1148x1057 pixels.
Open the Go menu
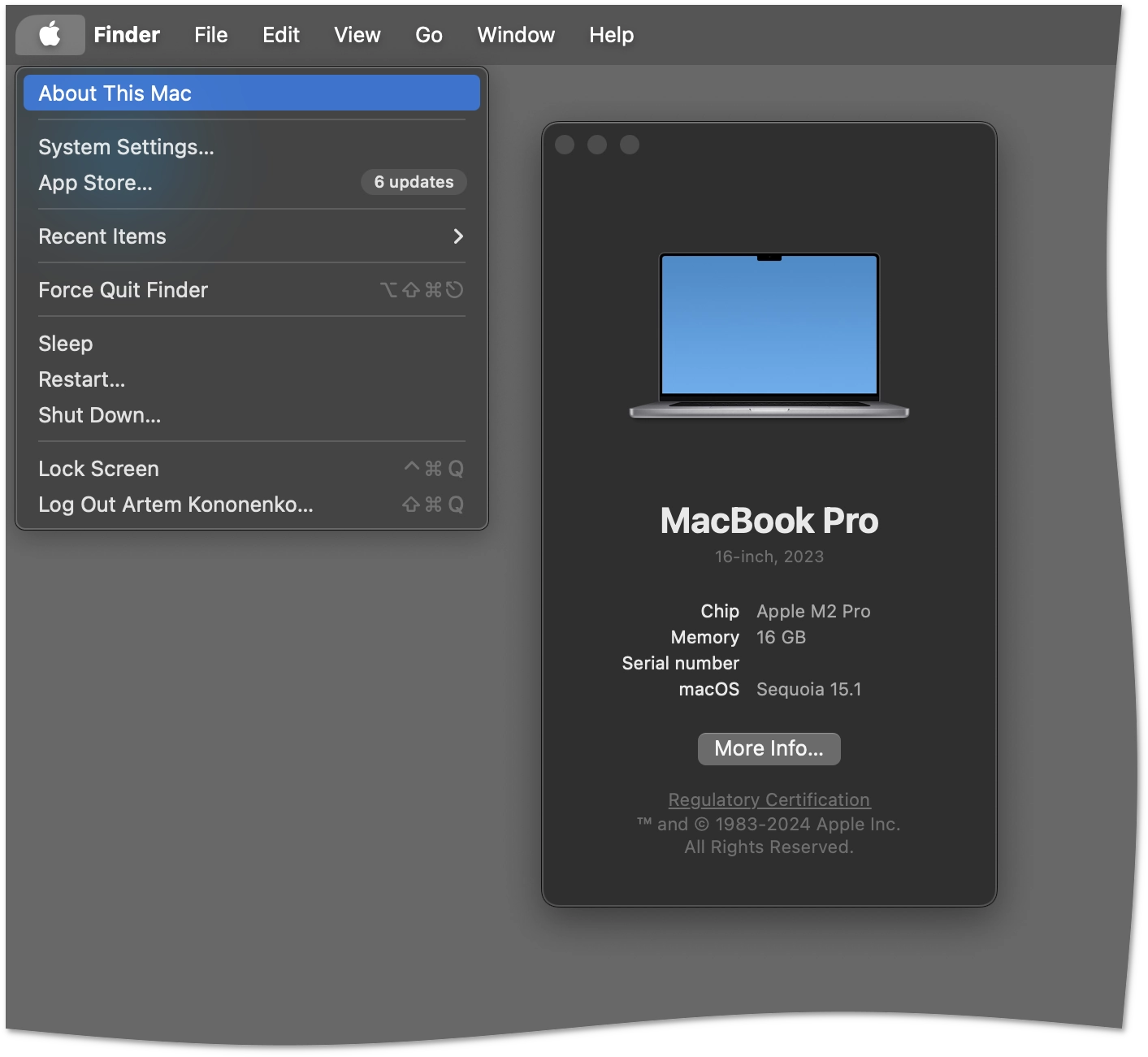(429, 35)
